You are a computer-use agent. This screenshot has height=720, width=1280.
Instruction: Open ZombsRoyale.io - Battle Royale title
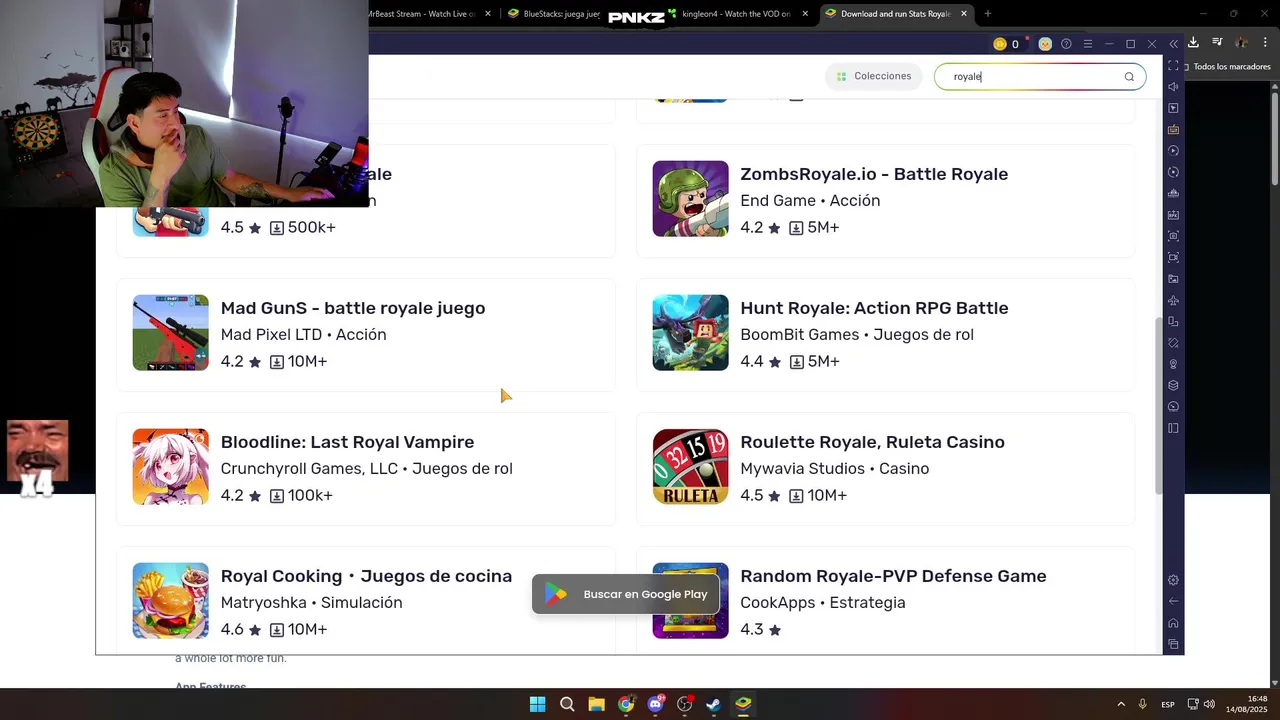[874, 174]
